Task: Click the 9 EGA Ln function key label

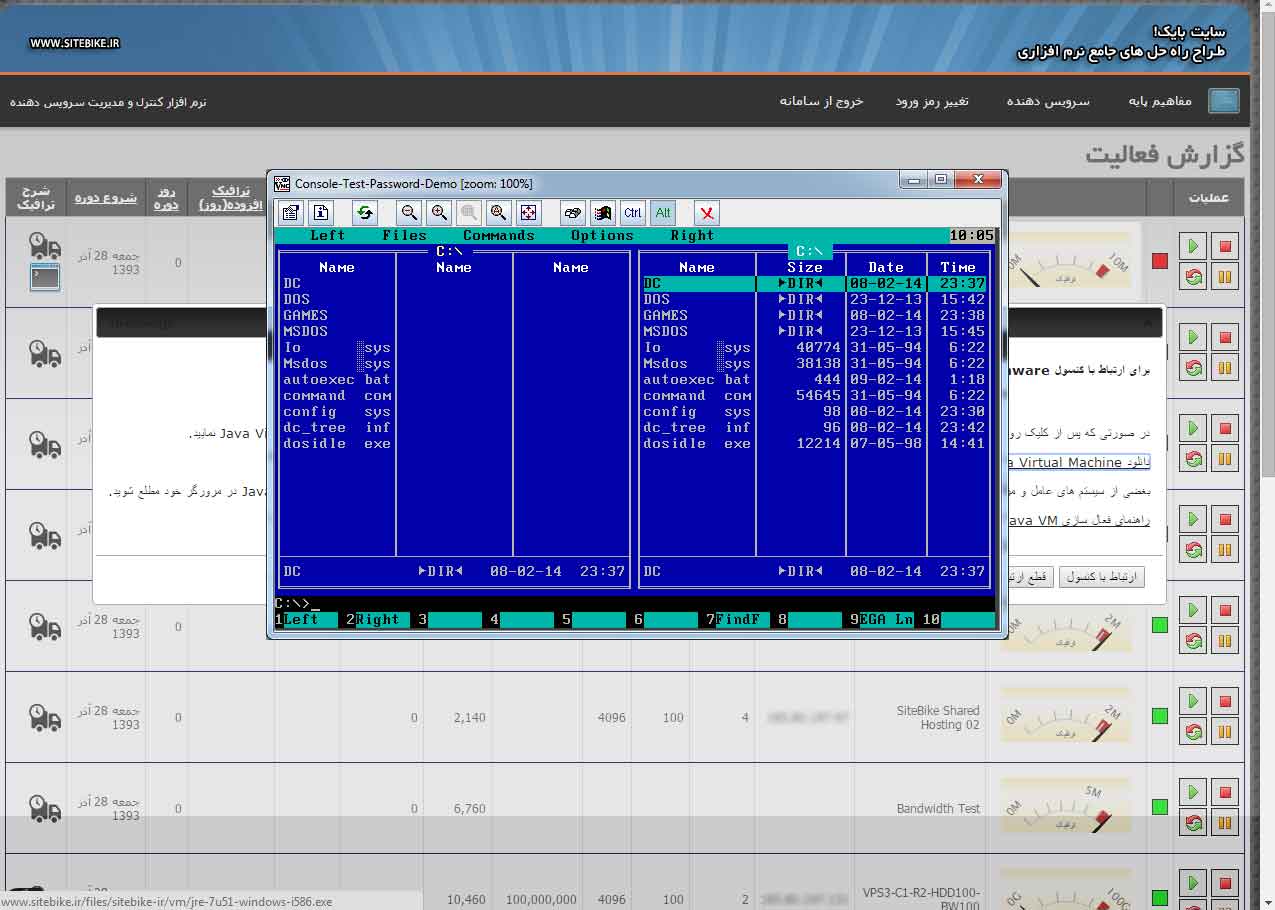Action: [x=881, y=619]
